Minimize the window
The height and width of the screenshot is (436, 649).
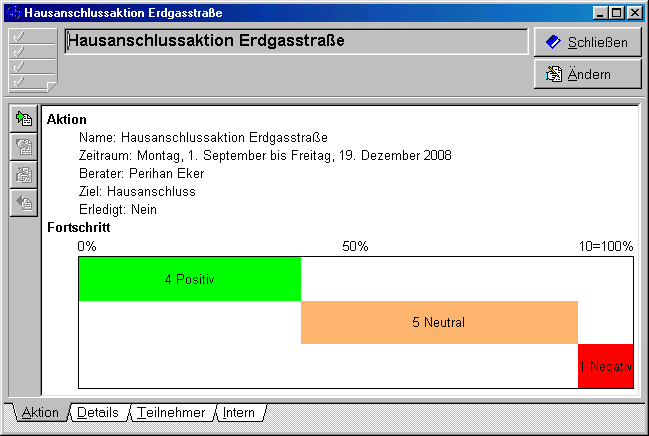pos(600,13)
